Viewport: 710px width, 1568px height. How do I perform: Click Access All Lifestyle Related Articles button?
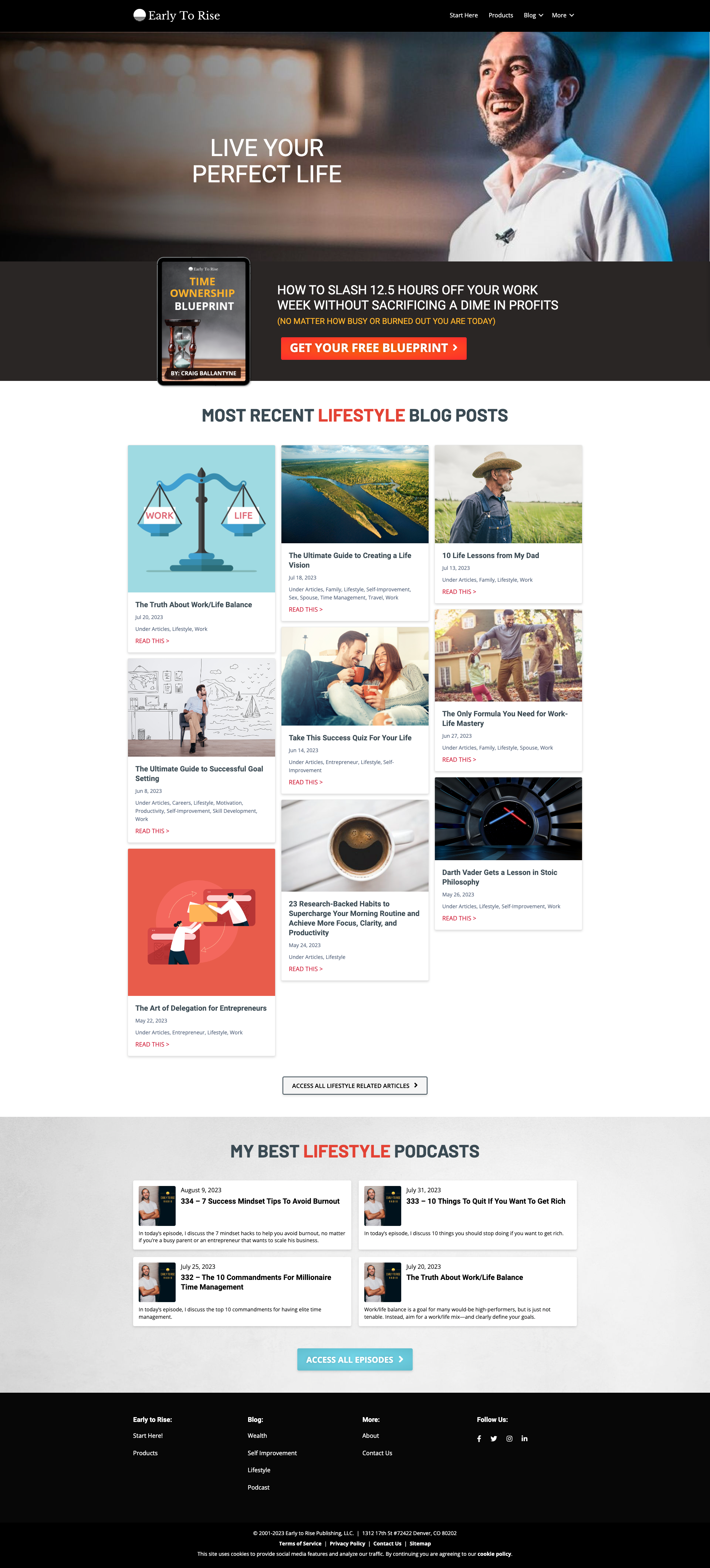[x=354, y=1085]
